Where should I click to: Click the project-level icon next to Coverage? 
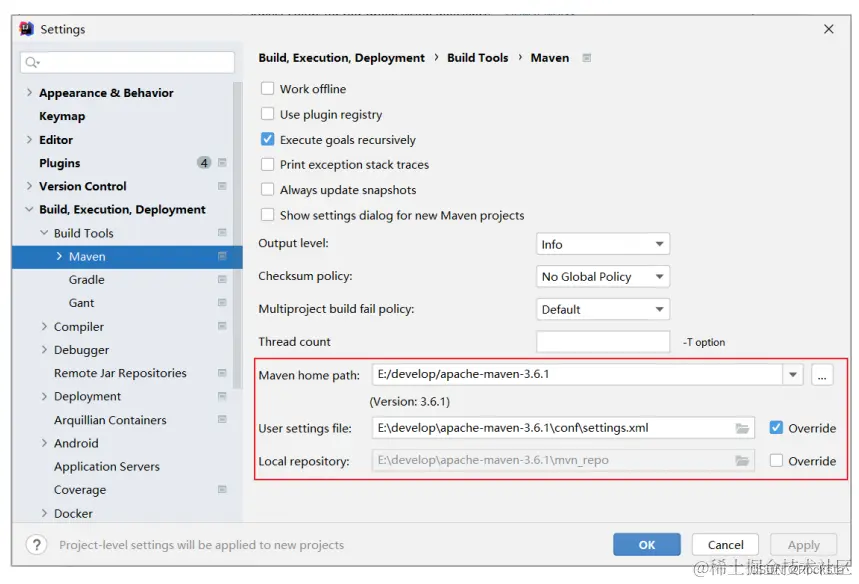tap(222, 489)
